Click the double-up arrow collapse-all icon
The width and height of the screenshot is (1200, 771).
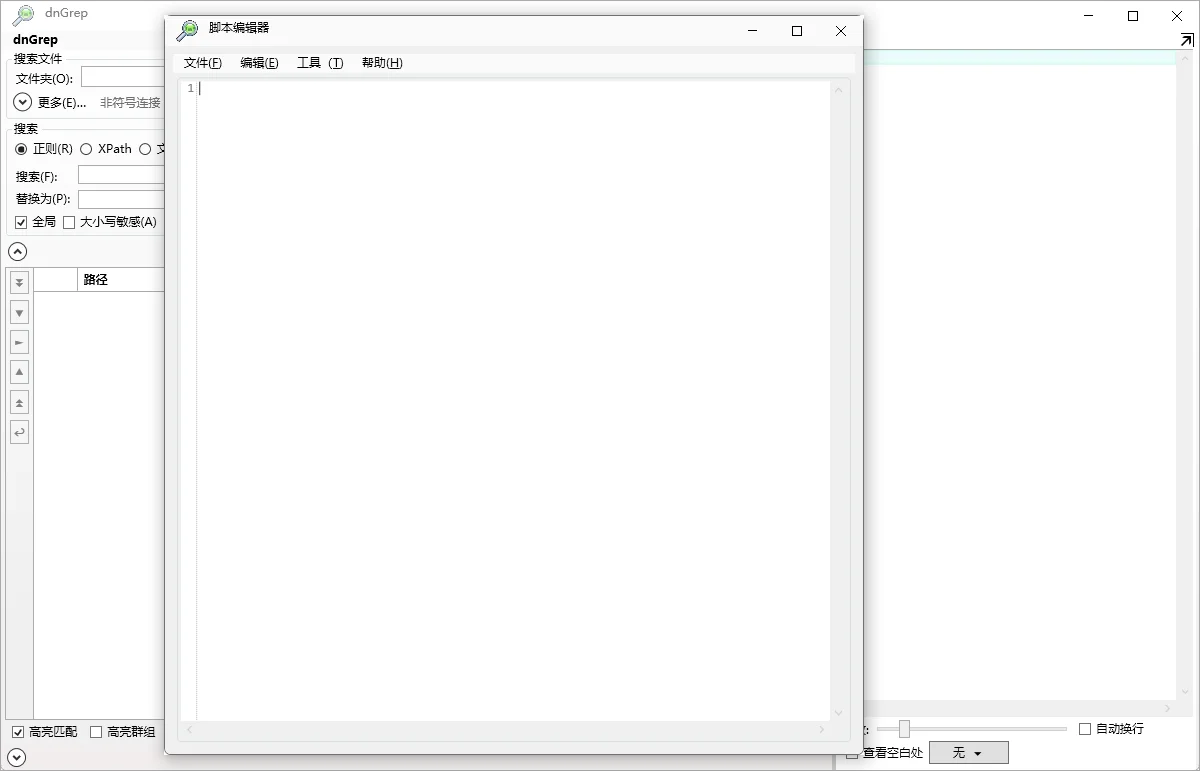tap(19, 403)
